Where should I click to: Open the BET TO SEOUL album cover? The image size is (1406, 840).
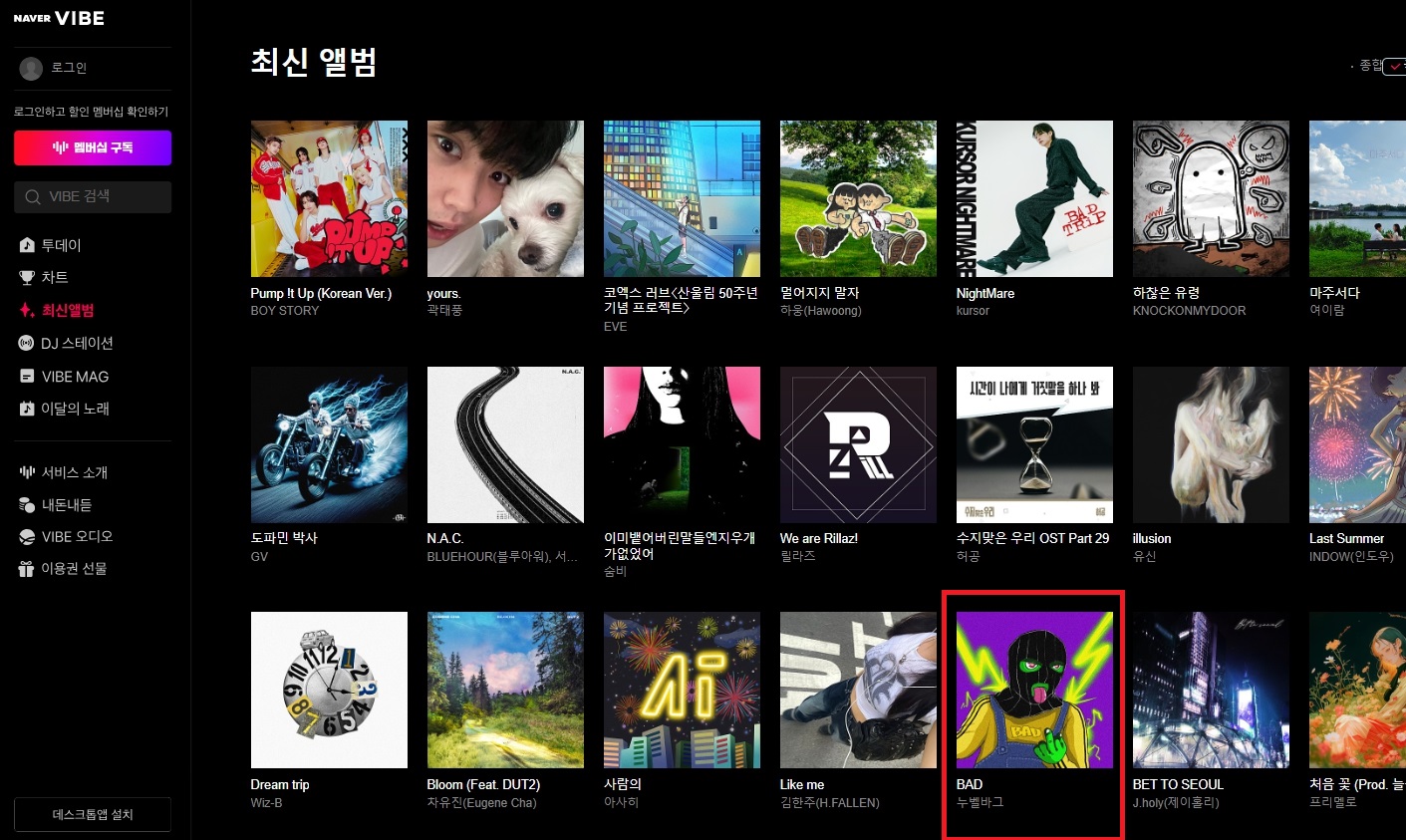click(1211, 690)
